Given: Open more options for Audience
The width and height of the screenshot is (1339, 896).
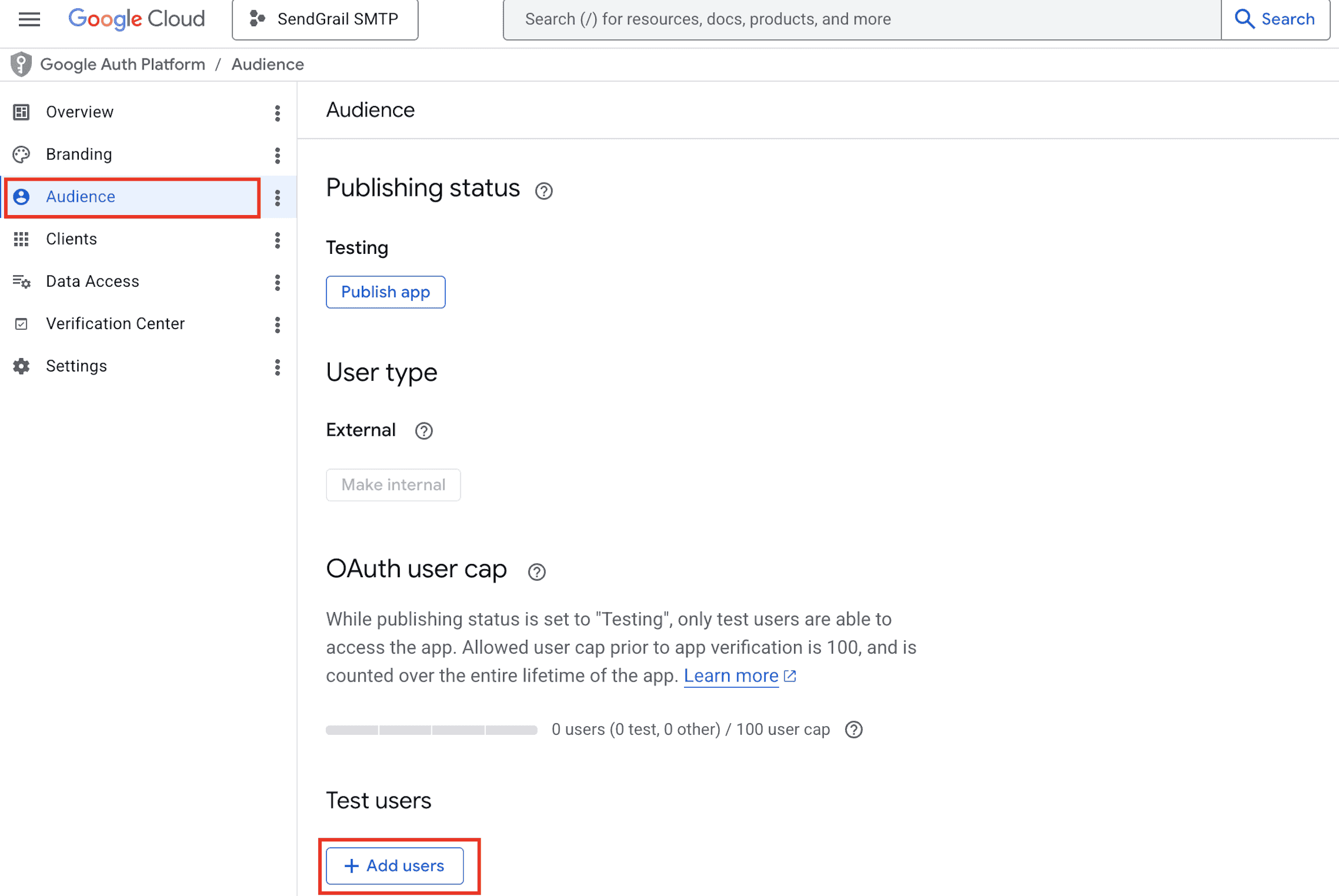Looking at the screenshot, I should pyautogui.click(x=278, y=198).
